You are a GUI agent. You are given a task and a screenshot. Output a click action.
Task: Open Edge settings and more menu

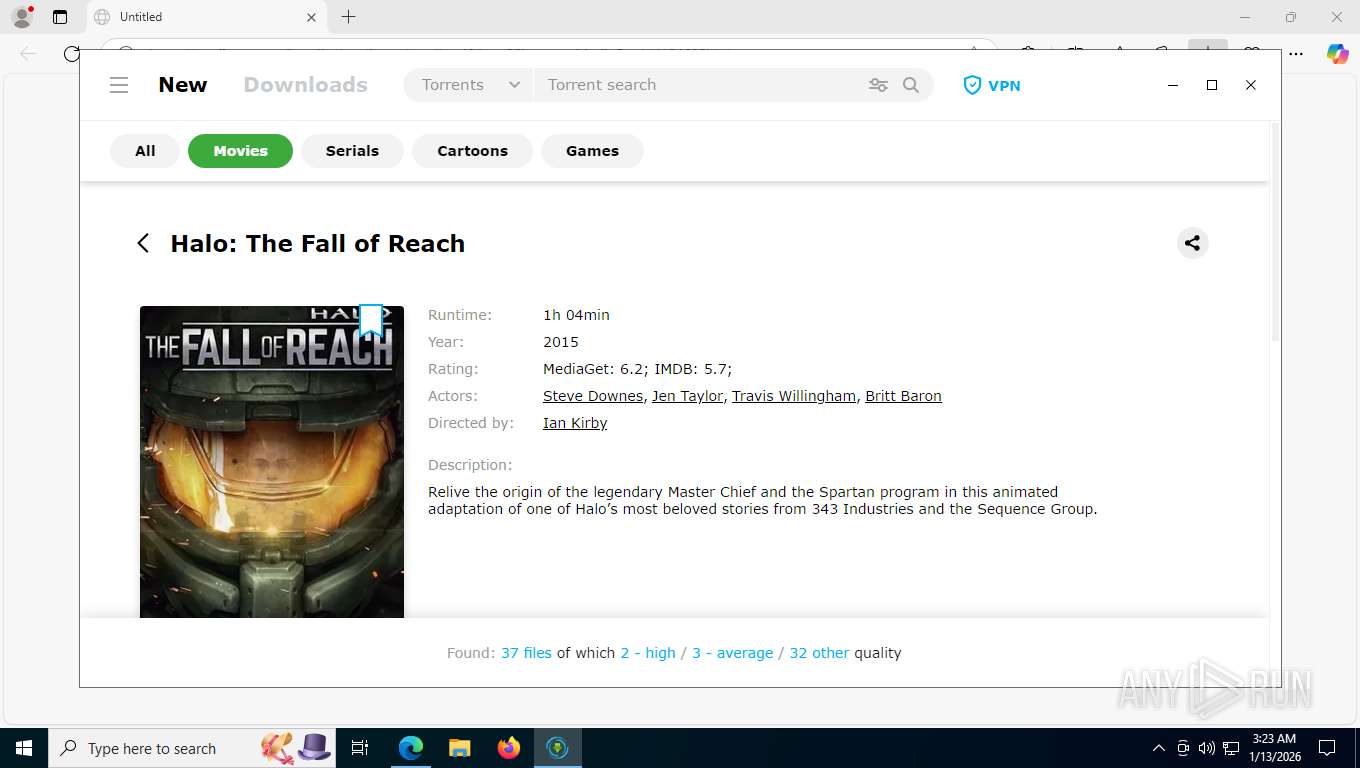[x=1296, y=54]
